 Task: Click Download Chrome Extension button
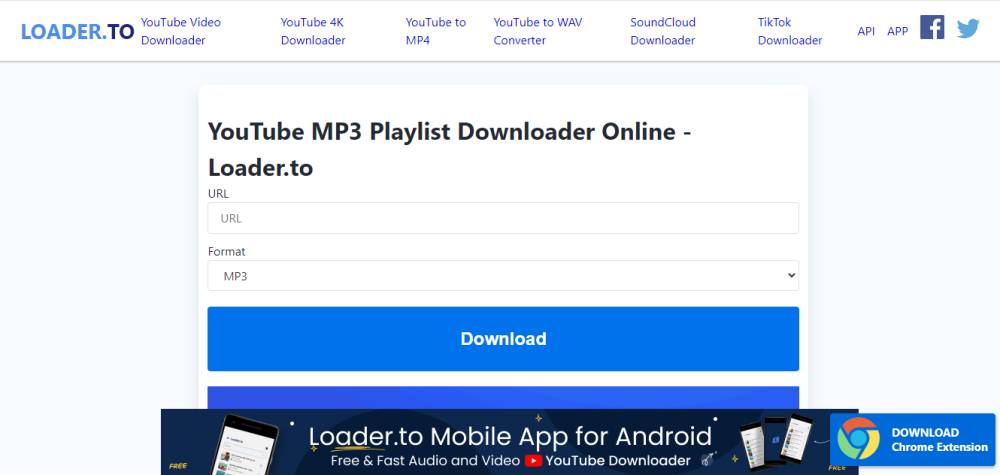(x=913, y=439)
